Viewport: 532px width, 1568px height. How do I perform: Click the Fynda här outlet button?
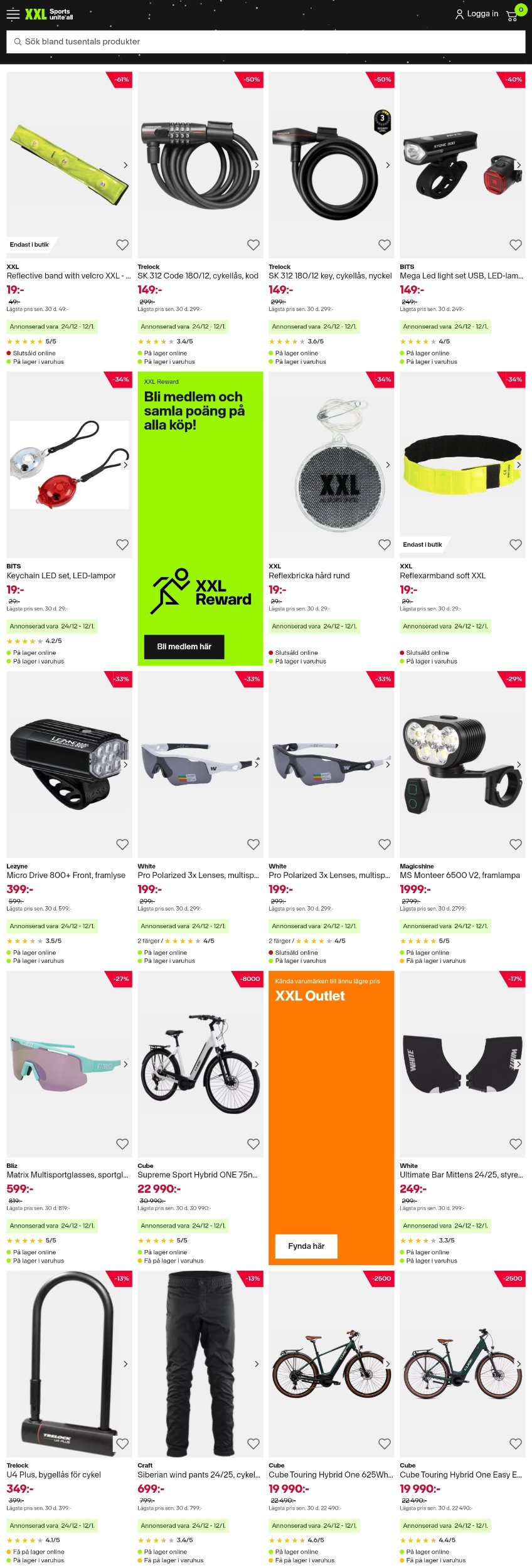(306, 1246)
